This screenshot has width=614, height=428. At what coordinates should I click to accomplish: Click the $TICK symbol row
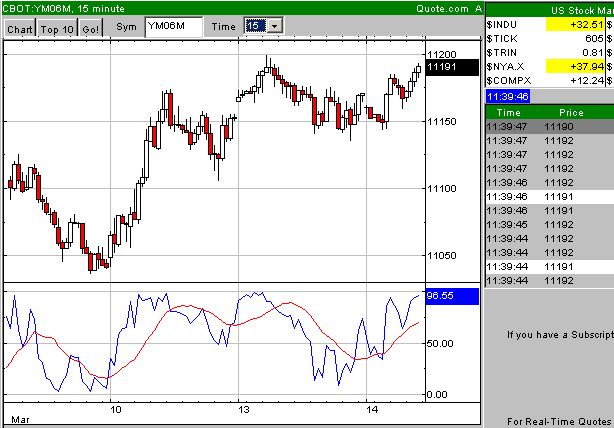(x=549, y=39)
